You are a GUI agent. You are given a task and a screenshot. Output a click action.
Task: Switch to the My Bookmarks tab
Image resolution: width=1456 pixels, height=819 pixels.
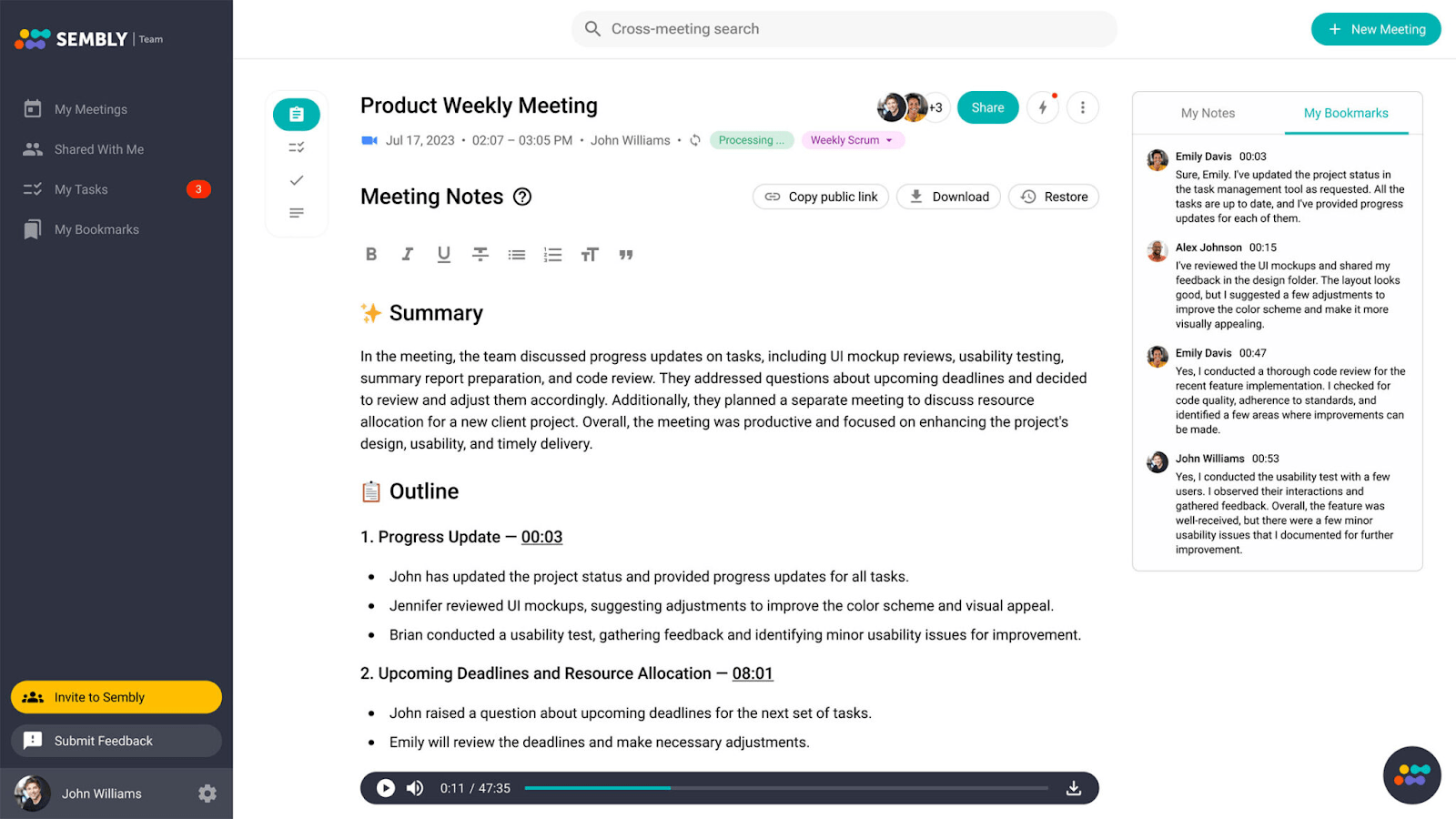click(x=1346, y=113)
